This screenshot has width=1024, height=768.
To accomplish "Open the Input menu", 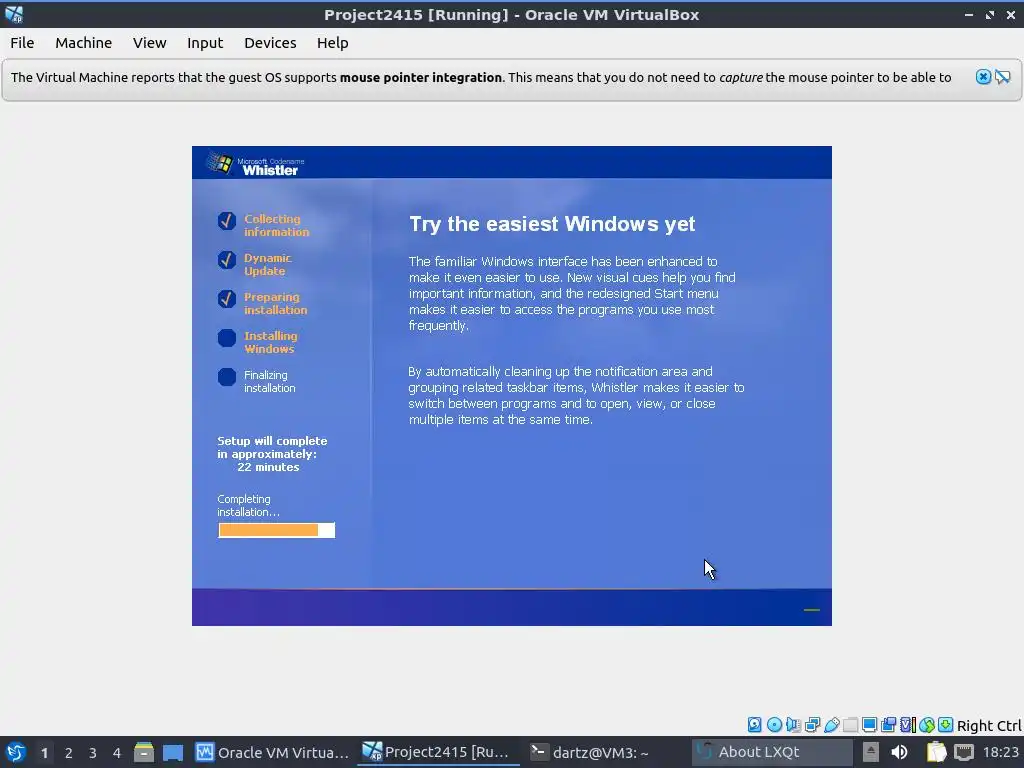I will [205, 42].
